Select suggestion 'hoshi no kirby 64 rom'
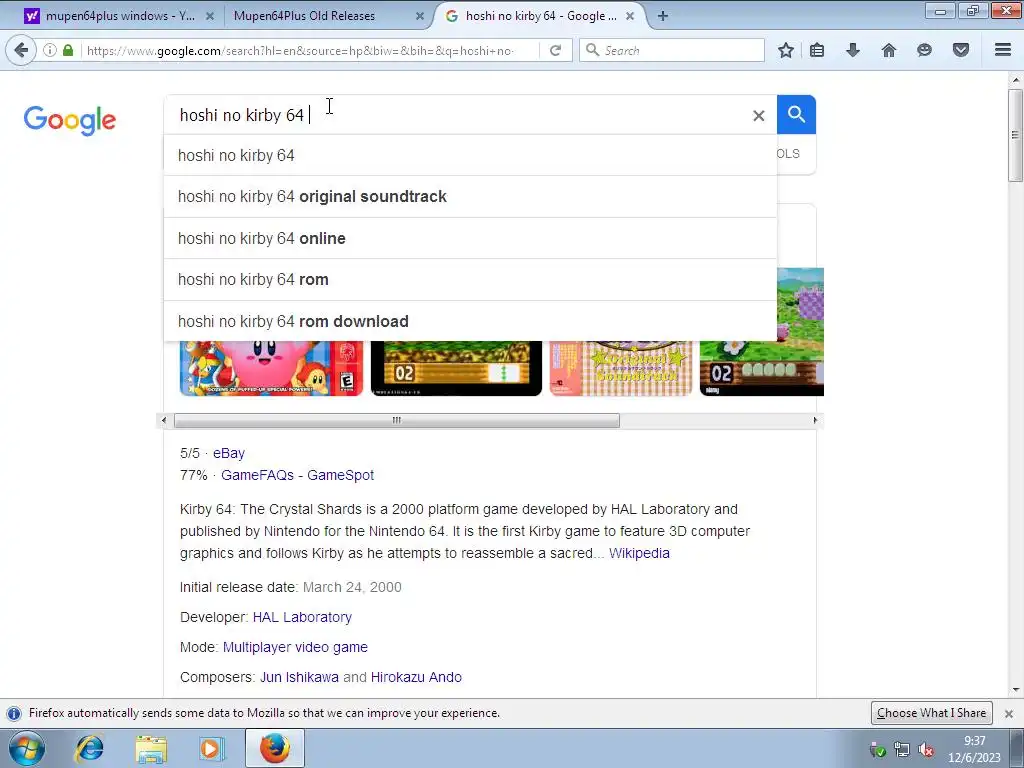The image size is (1024, 768). [470, 280]
